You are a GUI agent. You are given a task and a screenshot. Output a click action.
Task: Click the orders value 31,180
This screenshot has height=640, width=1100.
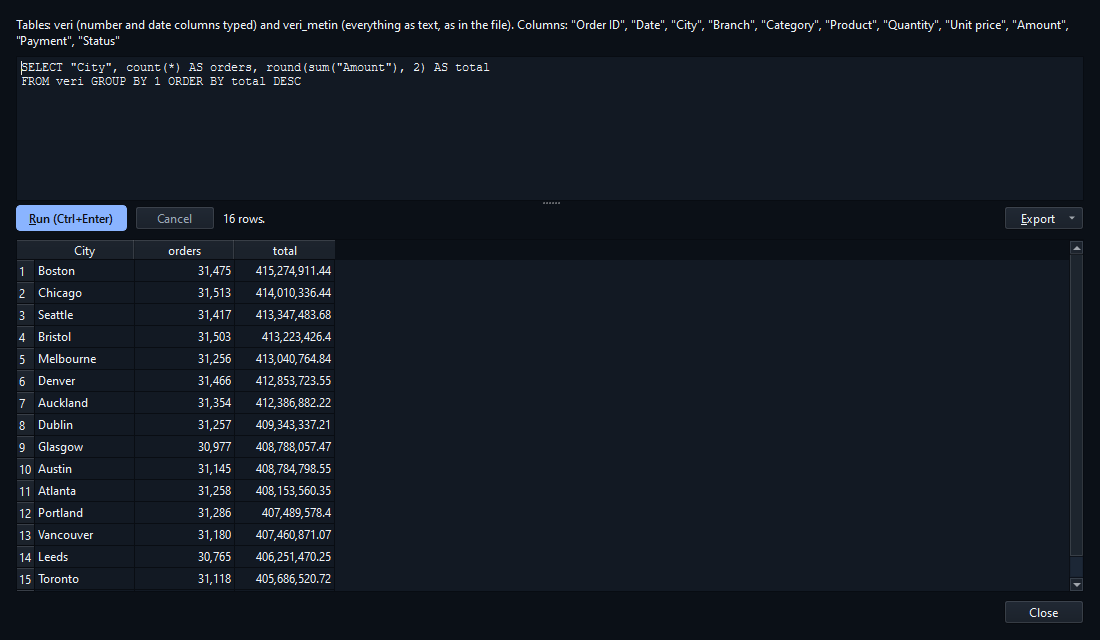tap(185, 535)
